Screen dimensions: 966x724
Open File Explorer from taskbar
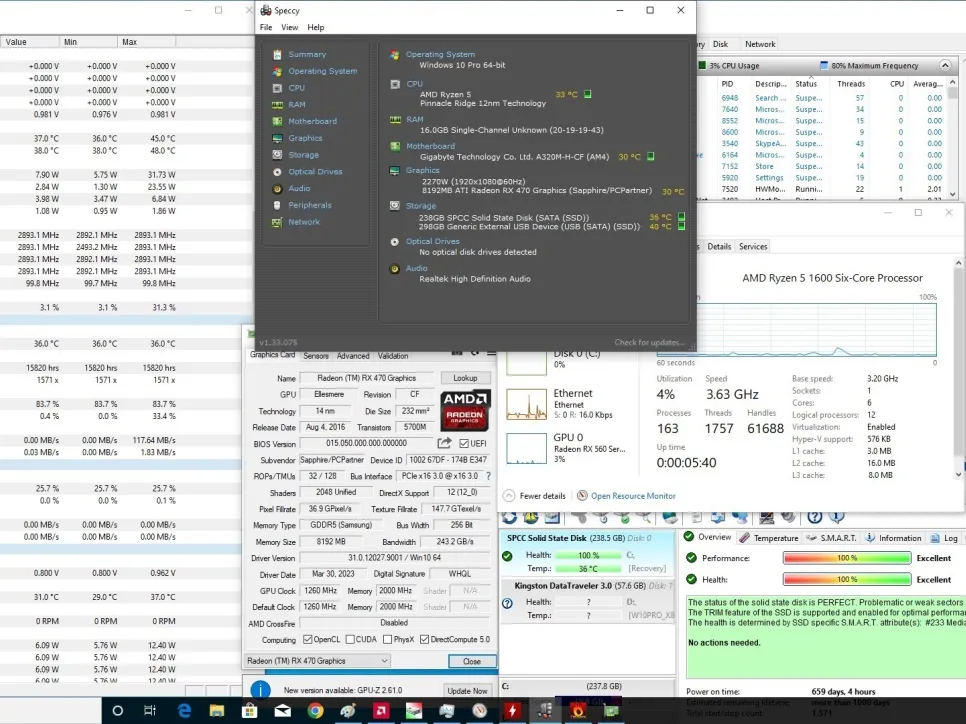[216, 710]
